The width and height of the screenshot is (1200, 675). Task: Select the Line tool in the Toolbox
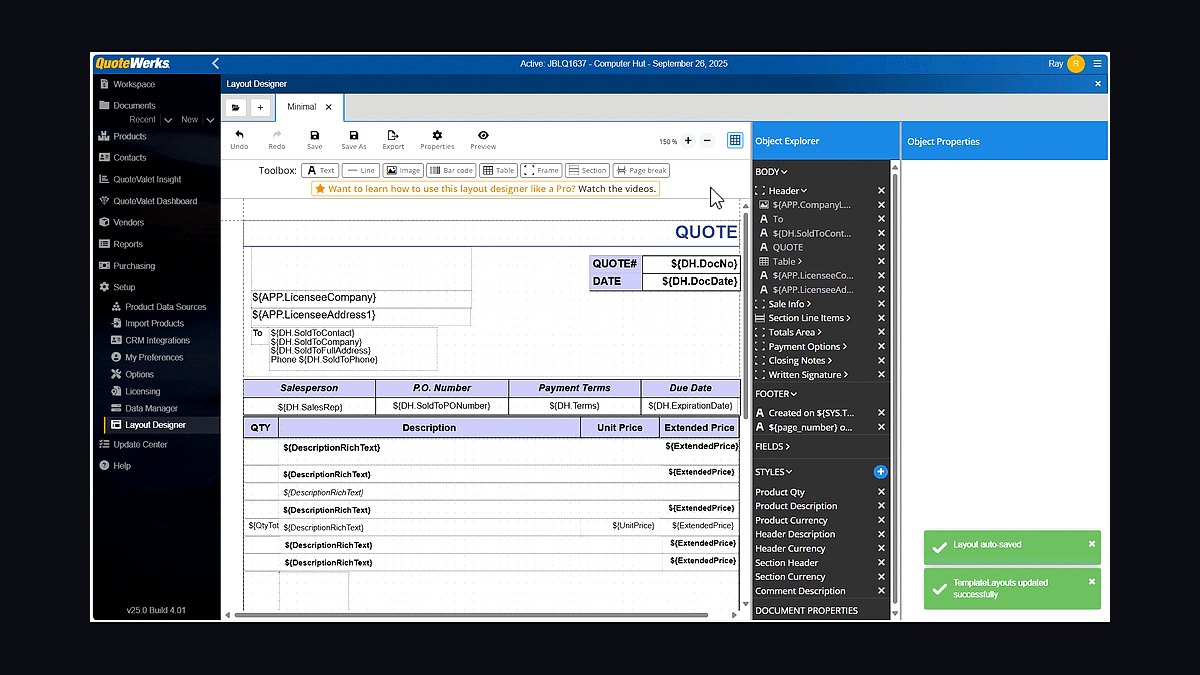[360, 170]
